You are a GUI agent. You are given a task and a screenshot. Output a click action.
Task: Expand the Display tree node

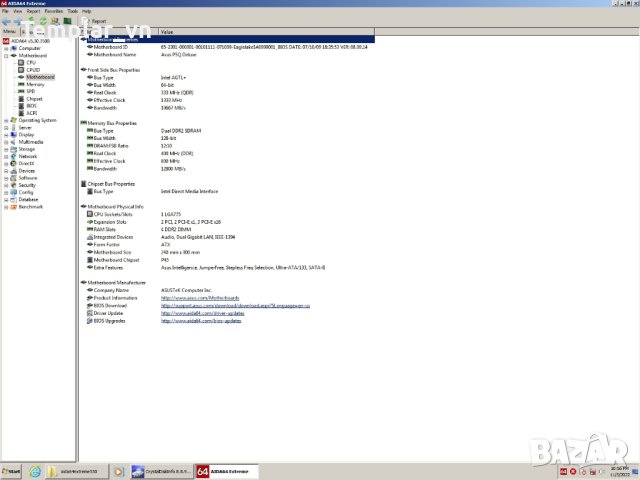click(x=5, y=134)
